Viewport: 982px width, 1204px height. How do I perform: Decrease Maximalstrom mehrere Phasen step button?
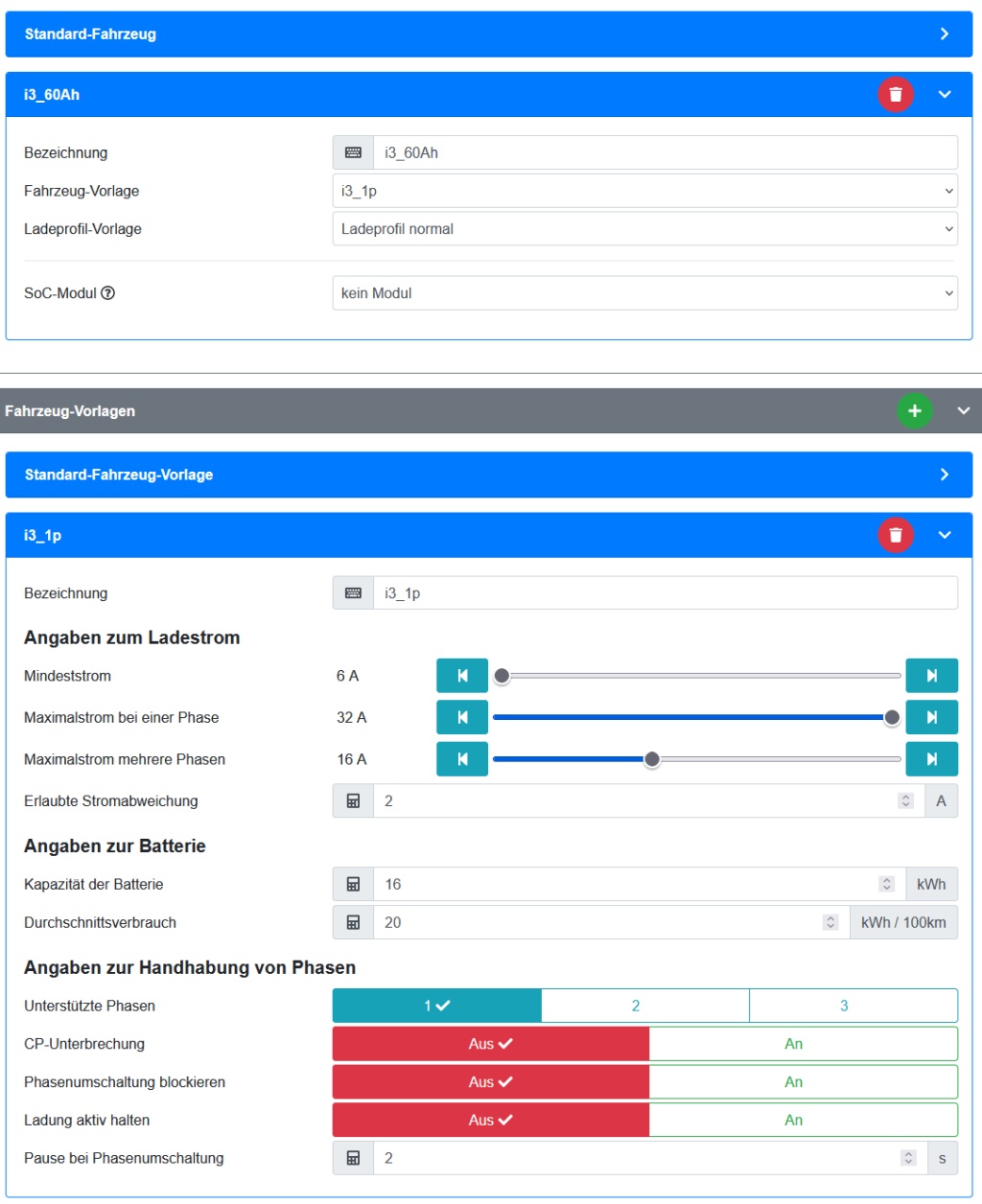(x=462, y=759)
